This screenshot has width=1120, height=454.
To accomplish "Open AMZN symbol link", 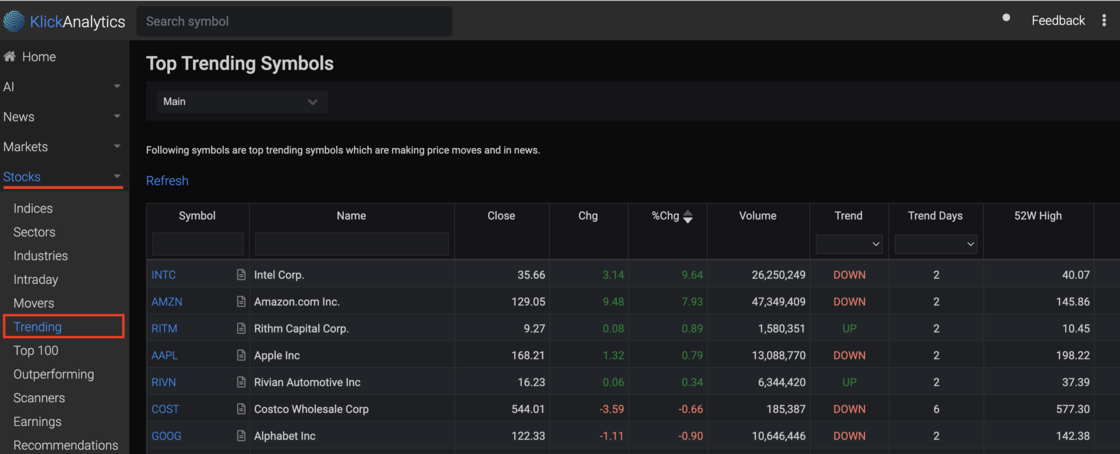I will (x=166, y=302).
